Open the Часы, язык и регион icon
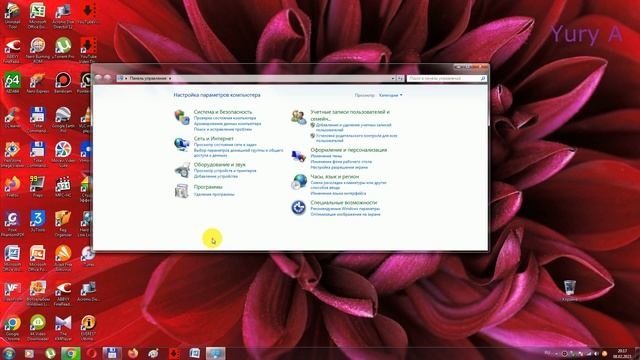 point(299,182)
